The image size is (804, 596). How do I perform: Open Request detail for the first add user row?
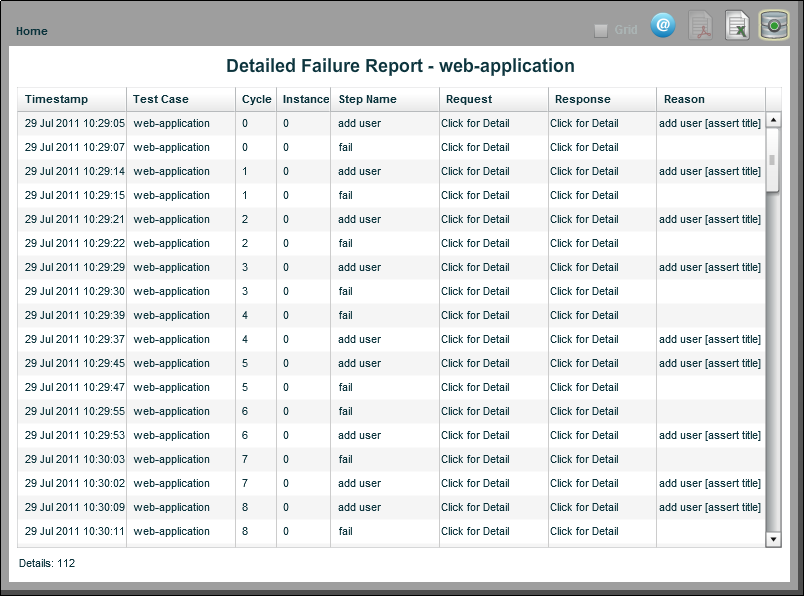[477, 123]
